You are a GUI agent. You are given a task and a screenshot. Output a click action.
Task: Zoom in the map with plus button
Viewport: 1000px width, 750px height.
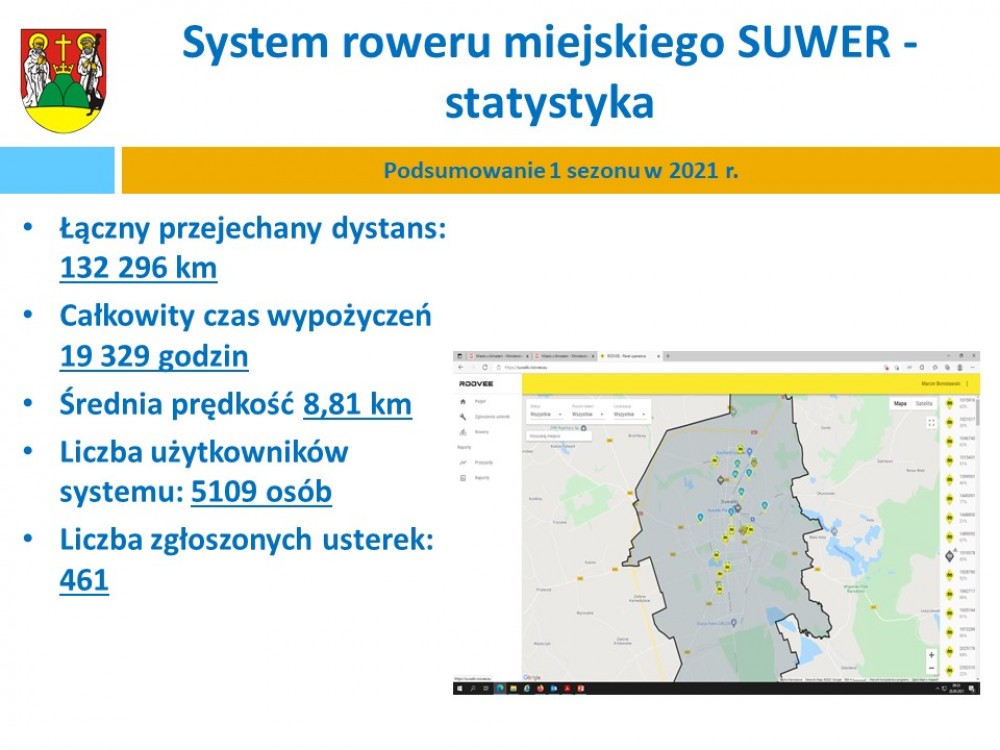tap(931, 655)
